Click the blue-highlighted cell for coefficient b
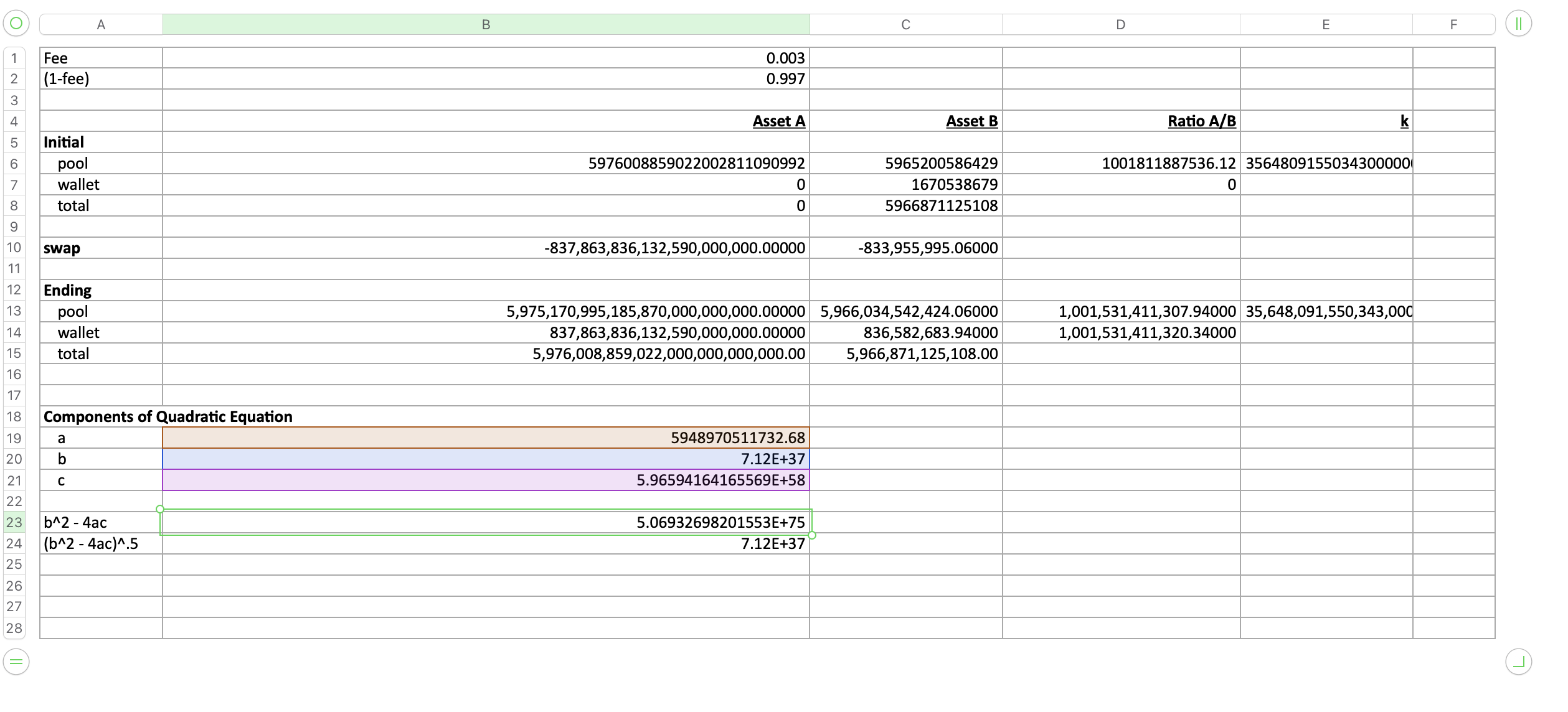 coord(486,459)
